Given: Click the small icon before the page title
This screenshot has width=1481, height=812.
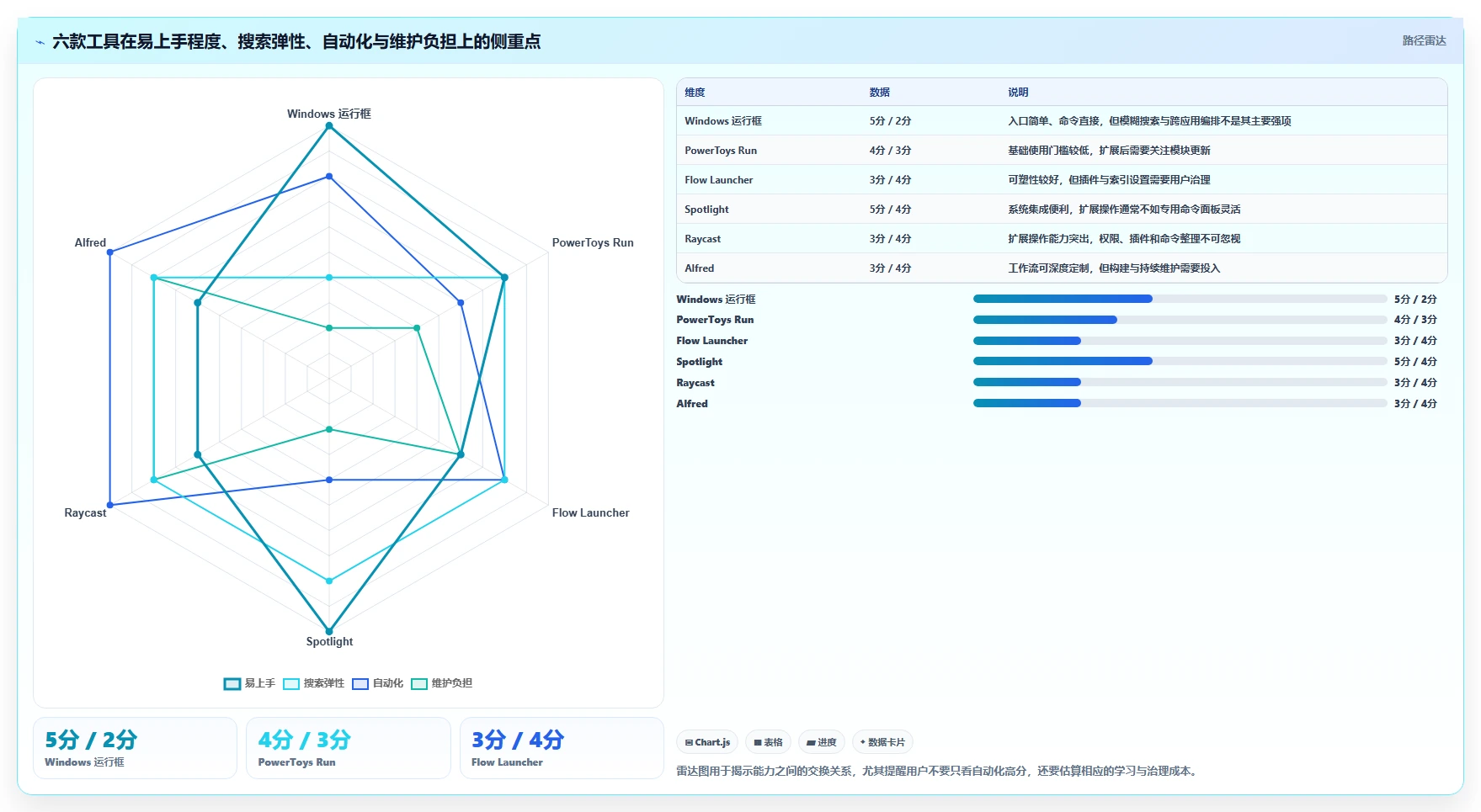Looking at the screenshot, I should [x=40, y=42].
